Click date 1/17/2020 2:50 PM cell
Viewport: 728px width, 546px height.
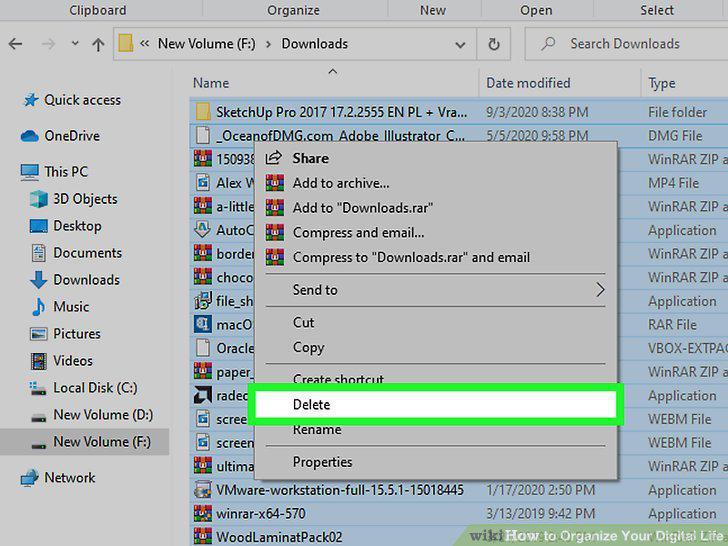[x=540, y=490]
